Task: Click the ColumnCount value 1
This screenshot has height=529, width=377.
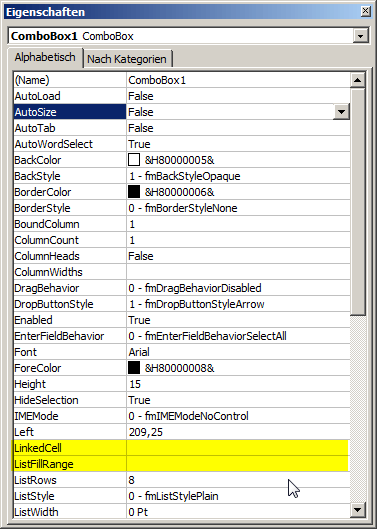Action: coord(238,240)
